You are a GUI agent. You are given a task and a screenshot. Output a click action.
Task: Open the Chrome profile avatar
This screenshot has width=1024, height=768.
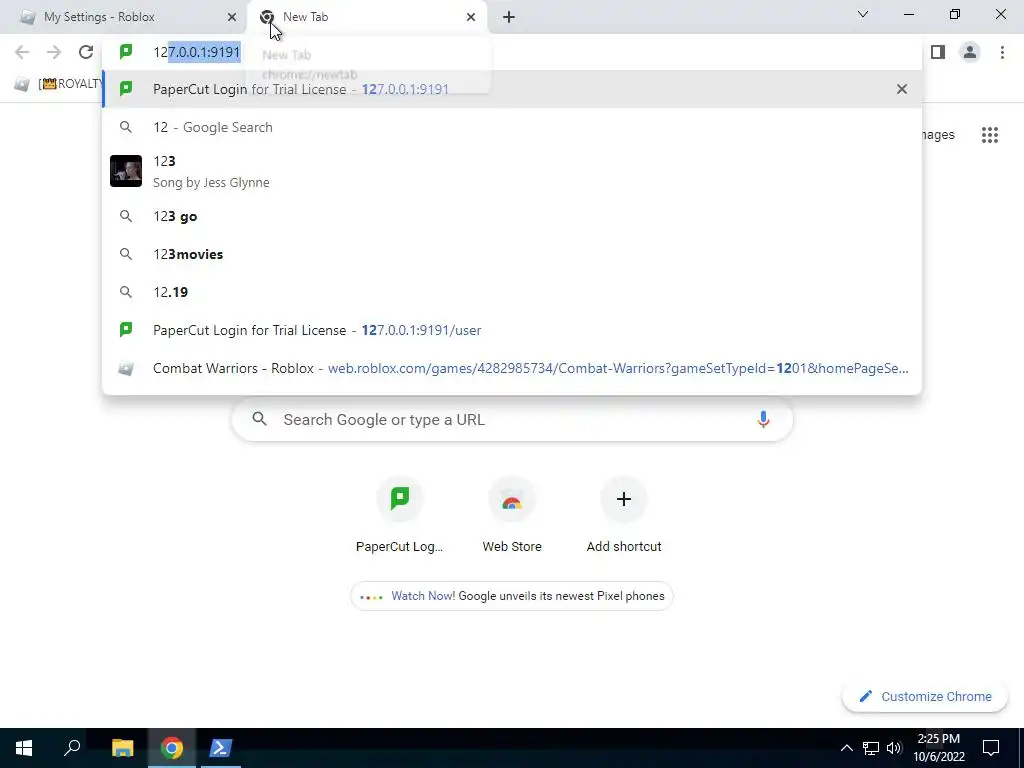pyautogui.click(x=970, y=52)
